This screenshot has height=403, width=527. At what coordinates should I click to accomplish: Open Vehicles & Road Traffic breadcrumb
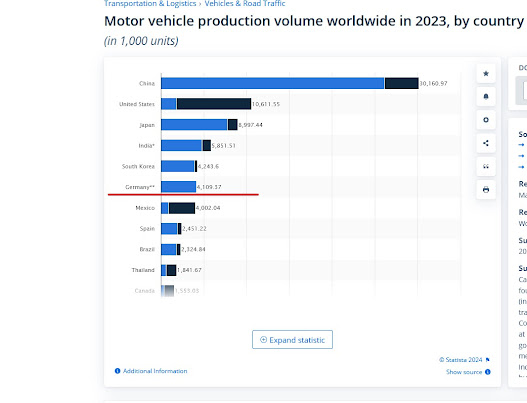click(x=245, y=3)
